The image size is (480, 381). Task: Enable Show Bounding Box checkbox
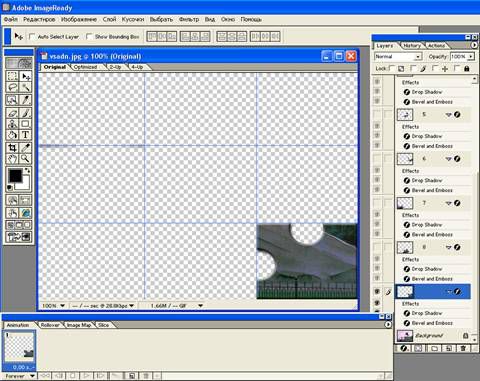[89, 36]
